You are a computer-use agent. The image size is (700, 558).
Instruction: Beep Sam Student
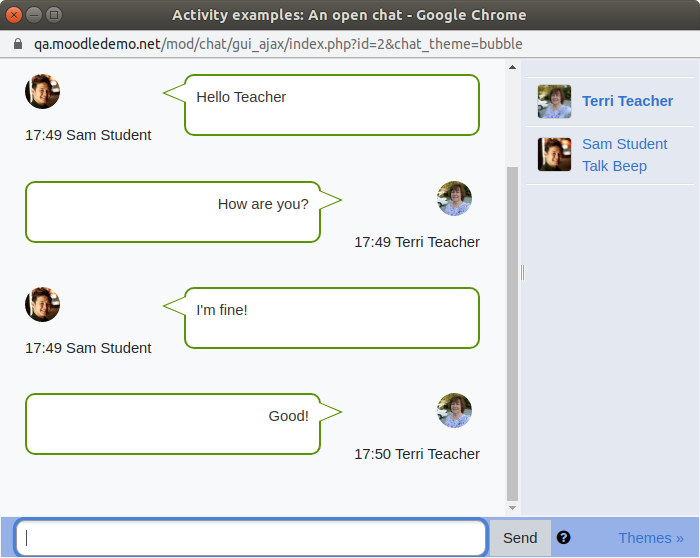coord(629,166)
